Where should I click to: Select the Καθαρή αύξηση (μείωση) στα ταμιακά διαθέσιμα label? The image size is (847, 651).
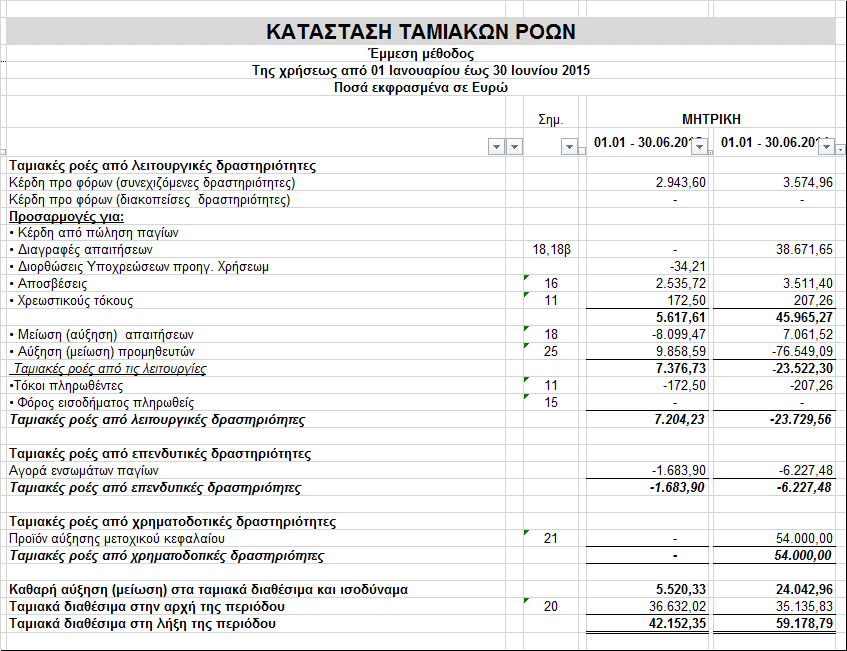(x=209, y=590)
